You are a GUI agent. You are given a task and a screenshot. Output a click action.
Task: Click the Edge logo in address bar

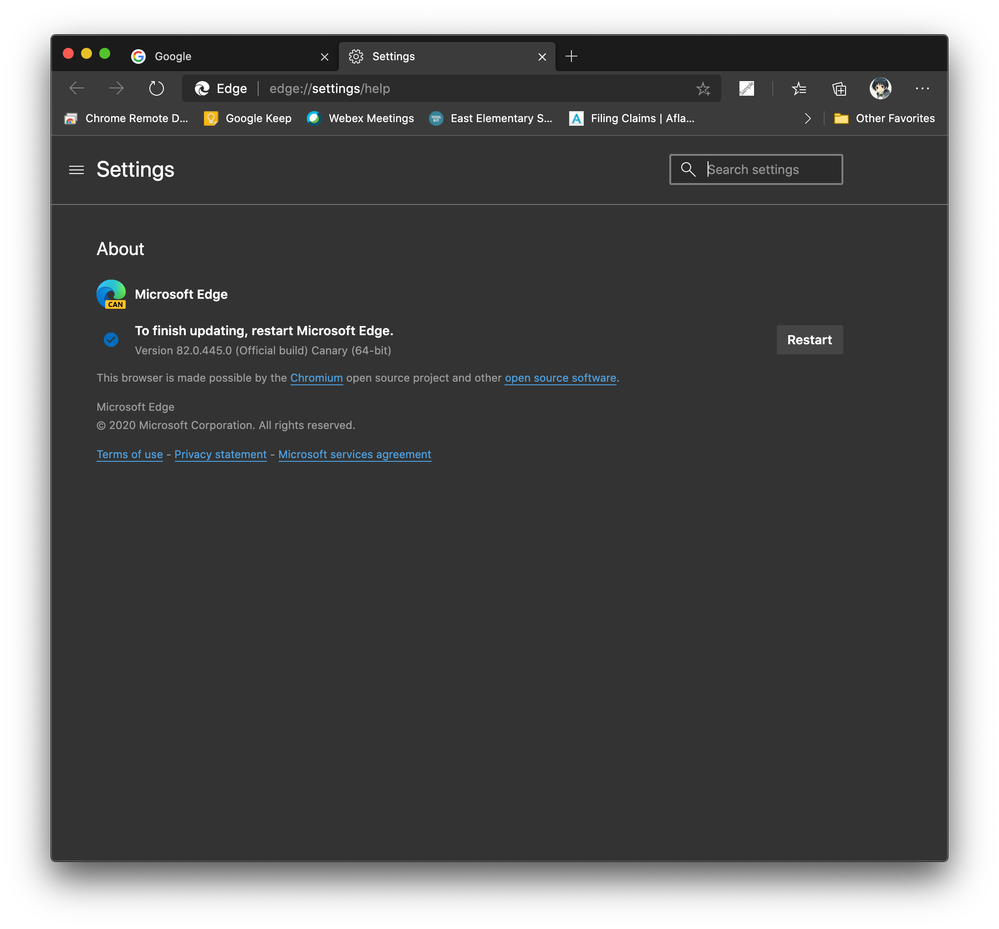pos(202,89)
